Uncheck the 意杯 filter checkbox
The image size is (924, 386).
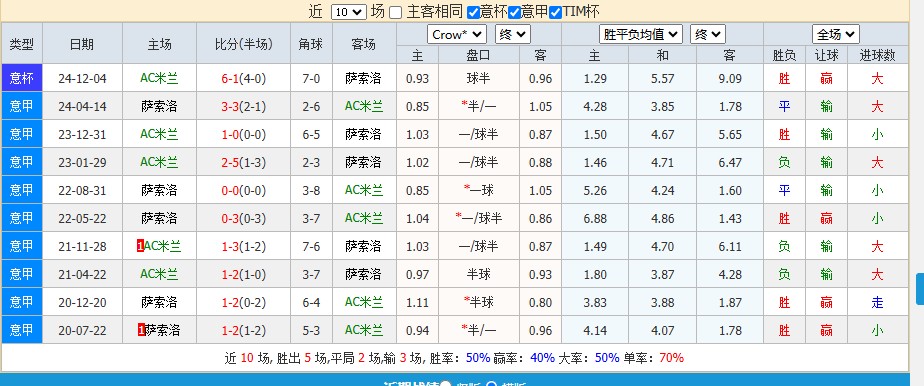pyautogui.click(x=473, y=12)
